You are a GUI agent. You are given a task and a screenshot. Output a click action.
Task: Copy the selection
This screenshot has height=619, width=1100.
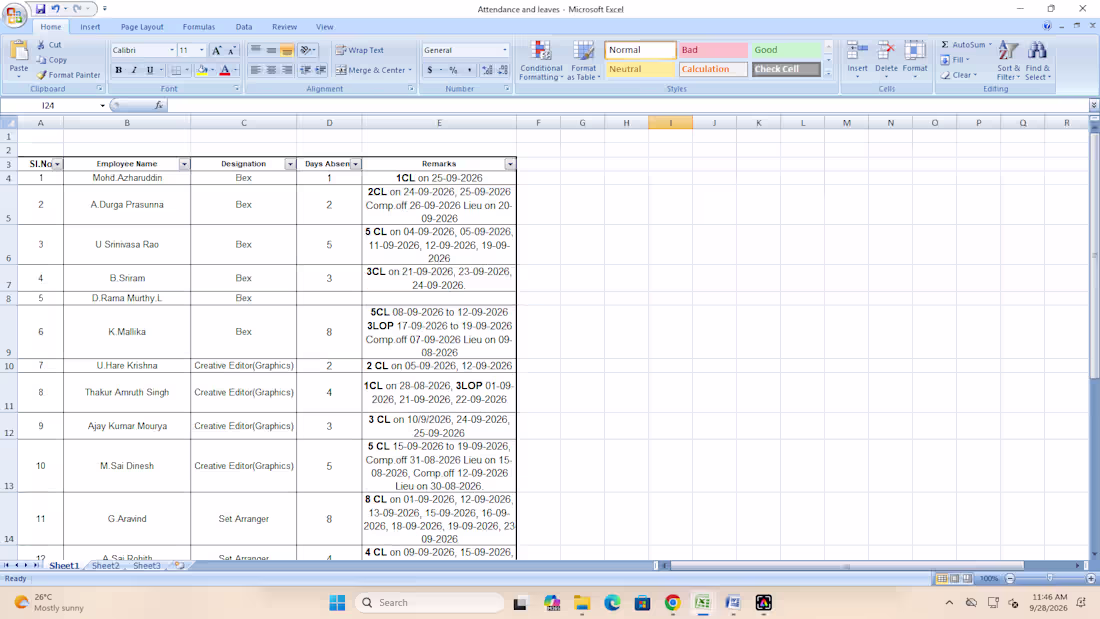pyautogui.click(x=52, y=60)
